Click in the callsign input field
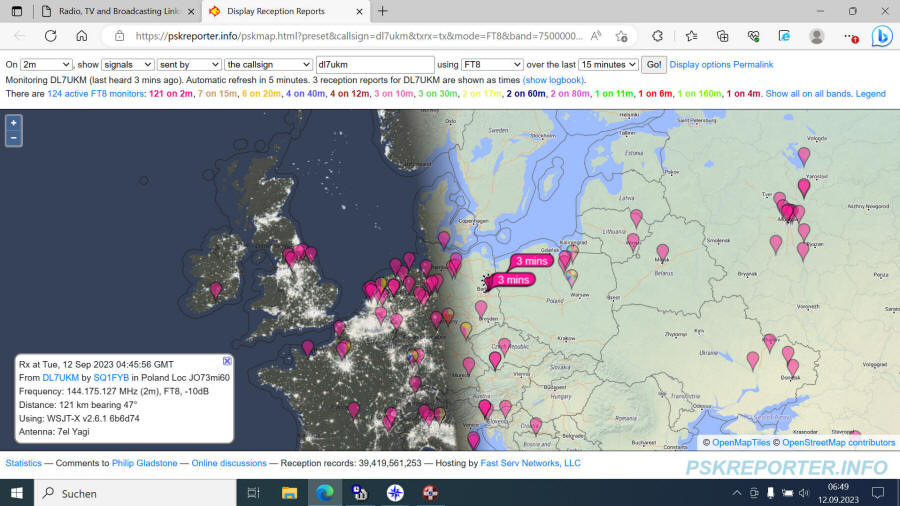The height and width of the screenshot is (506, 900). click(375, 64)
